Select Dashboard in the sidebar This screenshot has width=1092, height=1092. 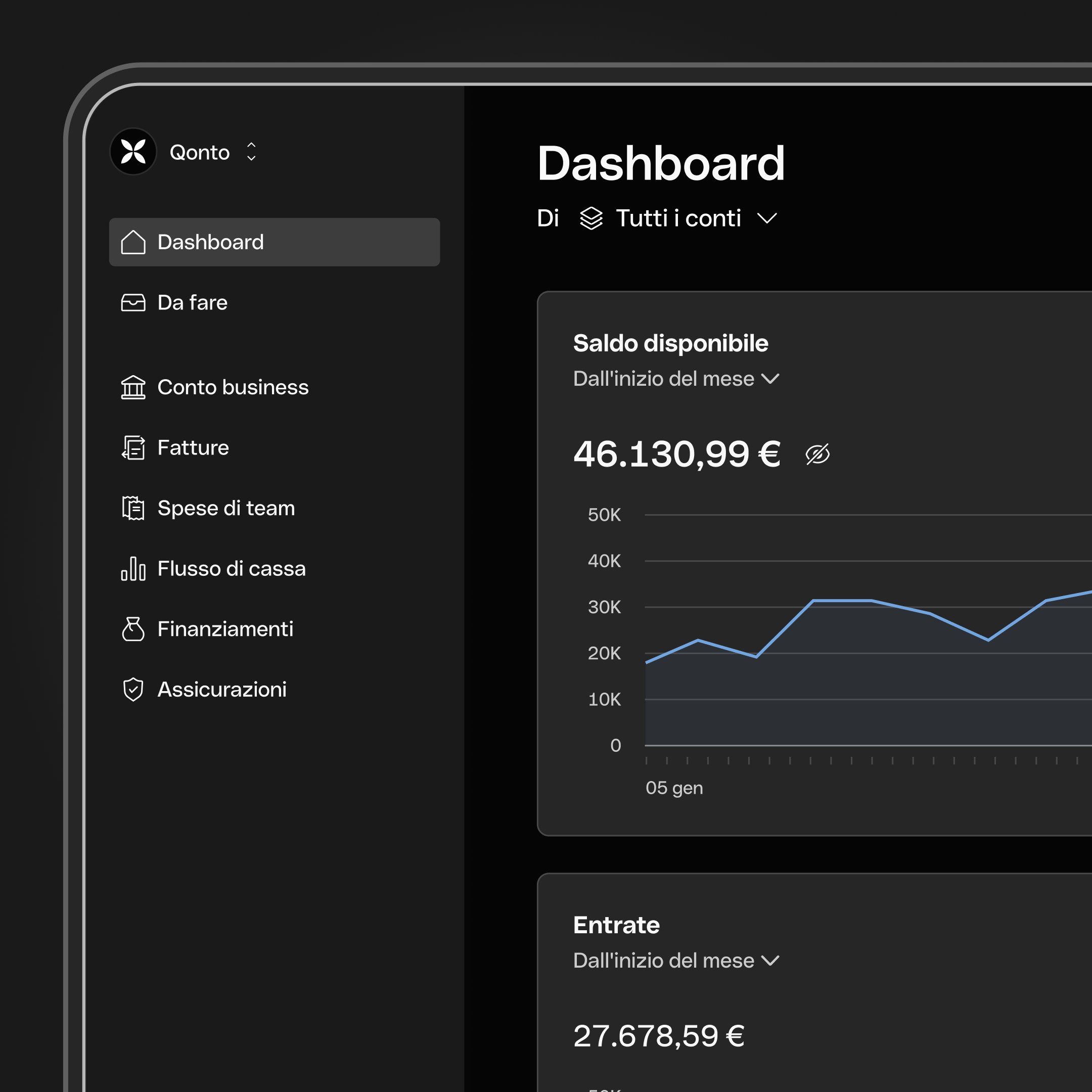pos(274,242)
